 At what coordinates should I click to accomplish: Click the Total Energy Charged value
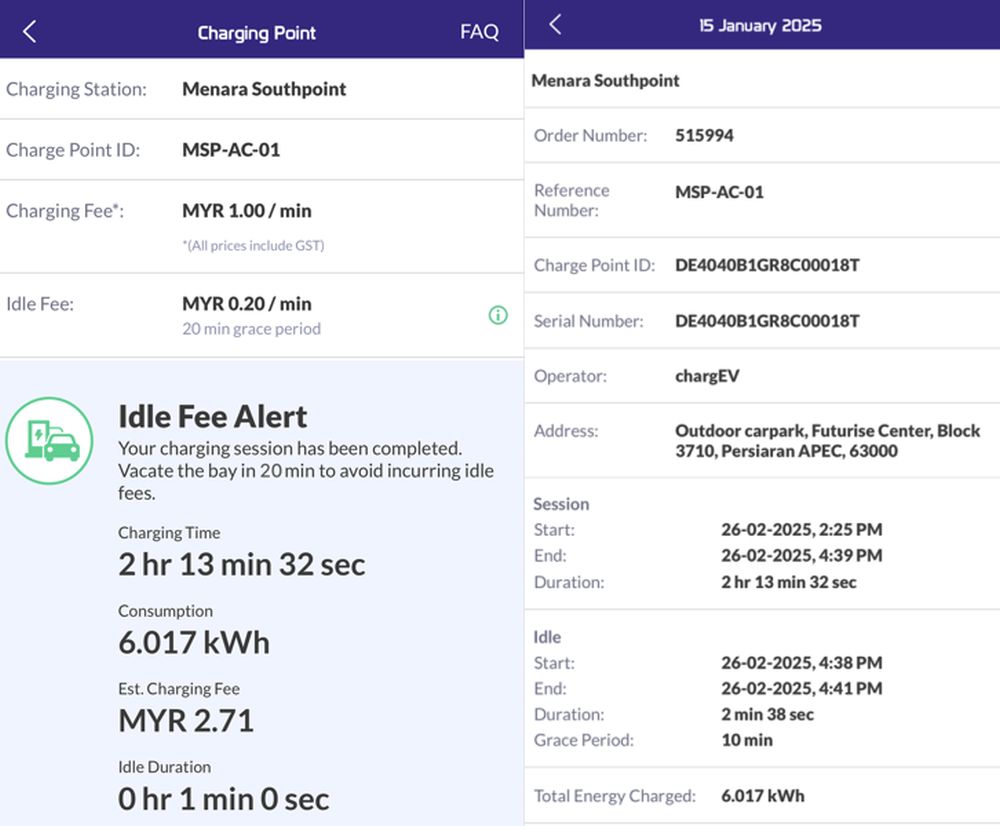click(x=762, y=796)
